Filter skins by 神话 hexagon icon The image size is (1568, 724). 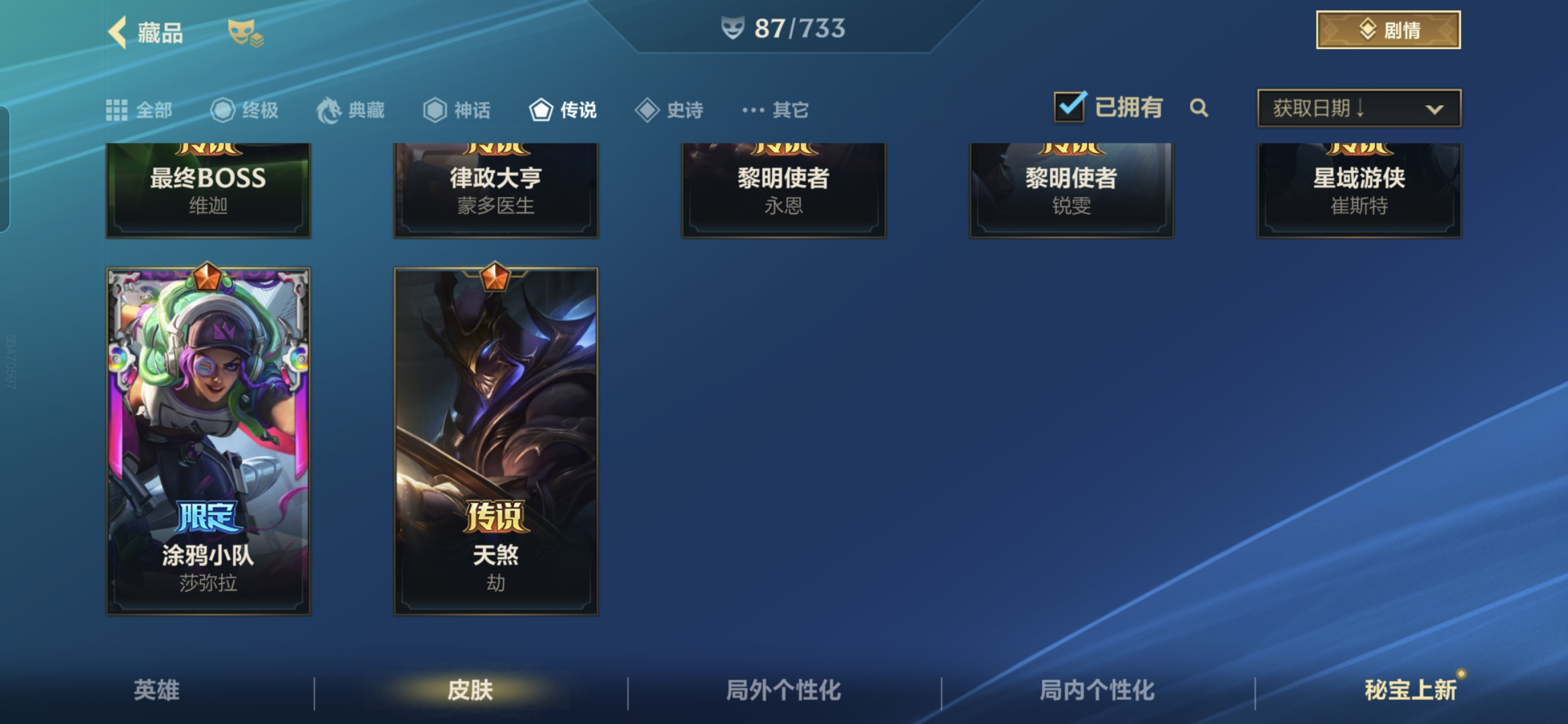pos(435,110)
